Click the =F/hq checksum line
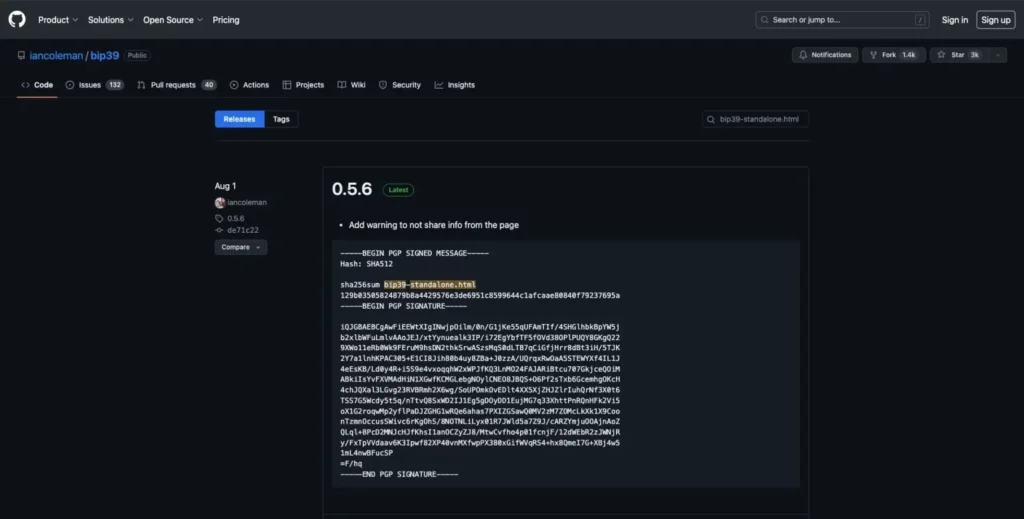The height and width of the screenshot is (519, 1024). coord(351,464)
